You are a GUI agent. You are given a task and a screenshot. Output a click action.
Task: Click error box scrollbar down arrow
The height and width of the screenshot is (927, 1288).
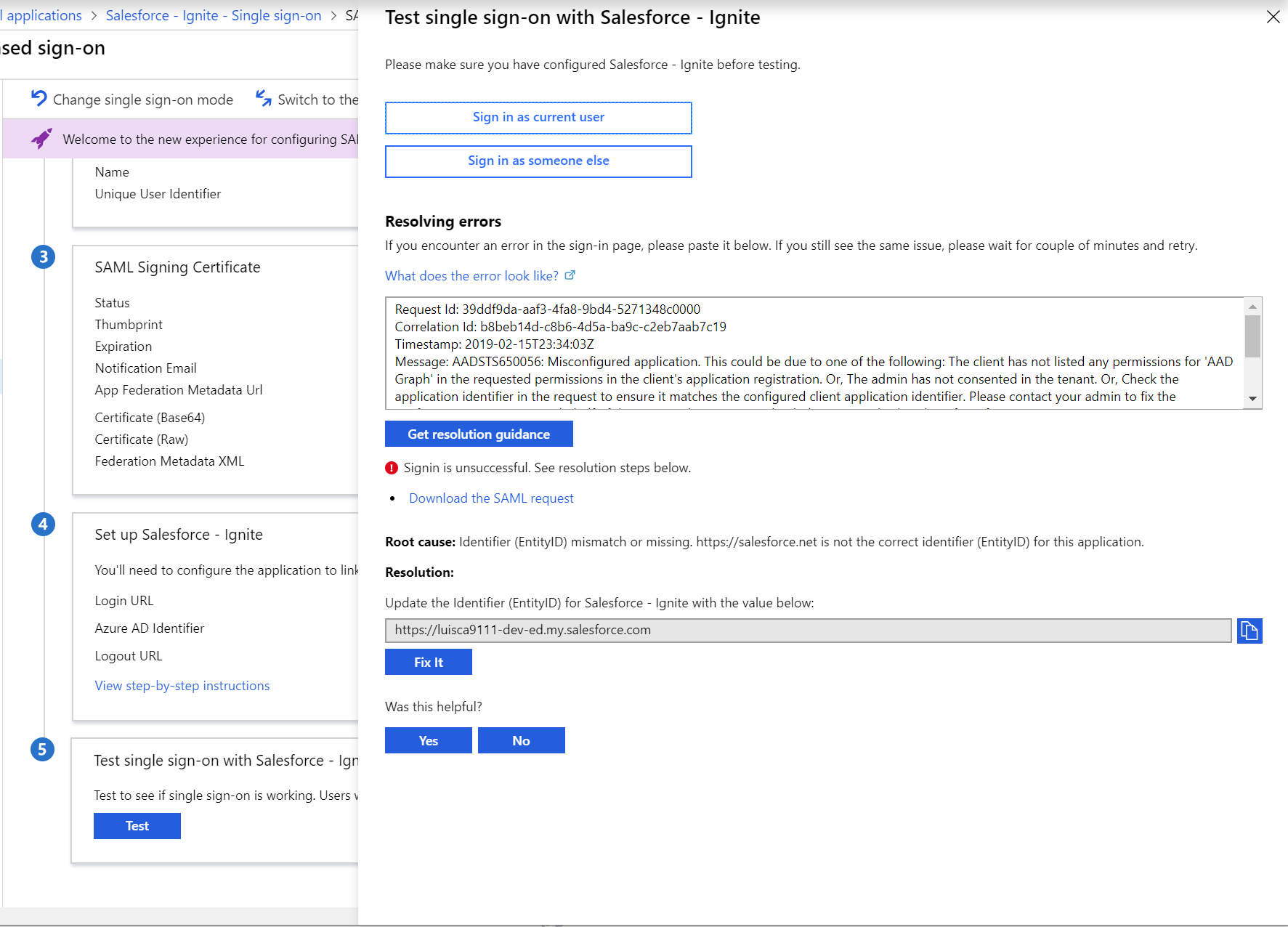(x=1252, y=399)
